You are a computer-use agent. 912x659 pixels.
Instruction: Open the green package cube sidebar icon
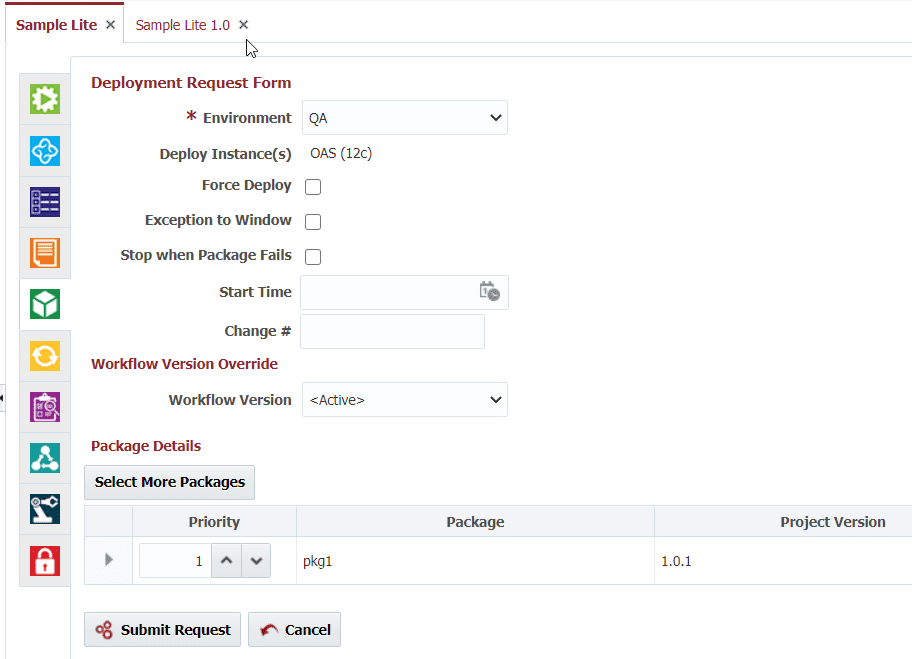(x=45, y=304)
